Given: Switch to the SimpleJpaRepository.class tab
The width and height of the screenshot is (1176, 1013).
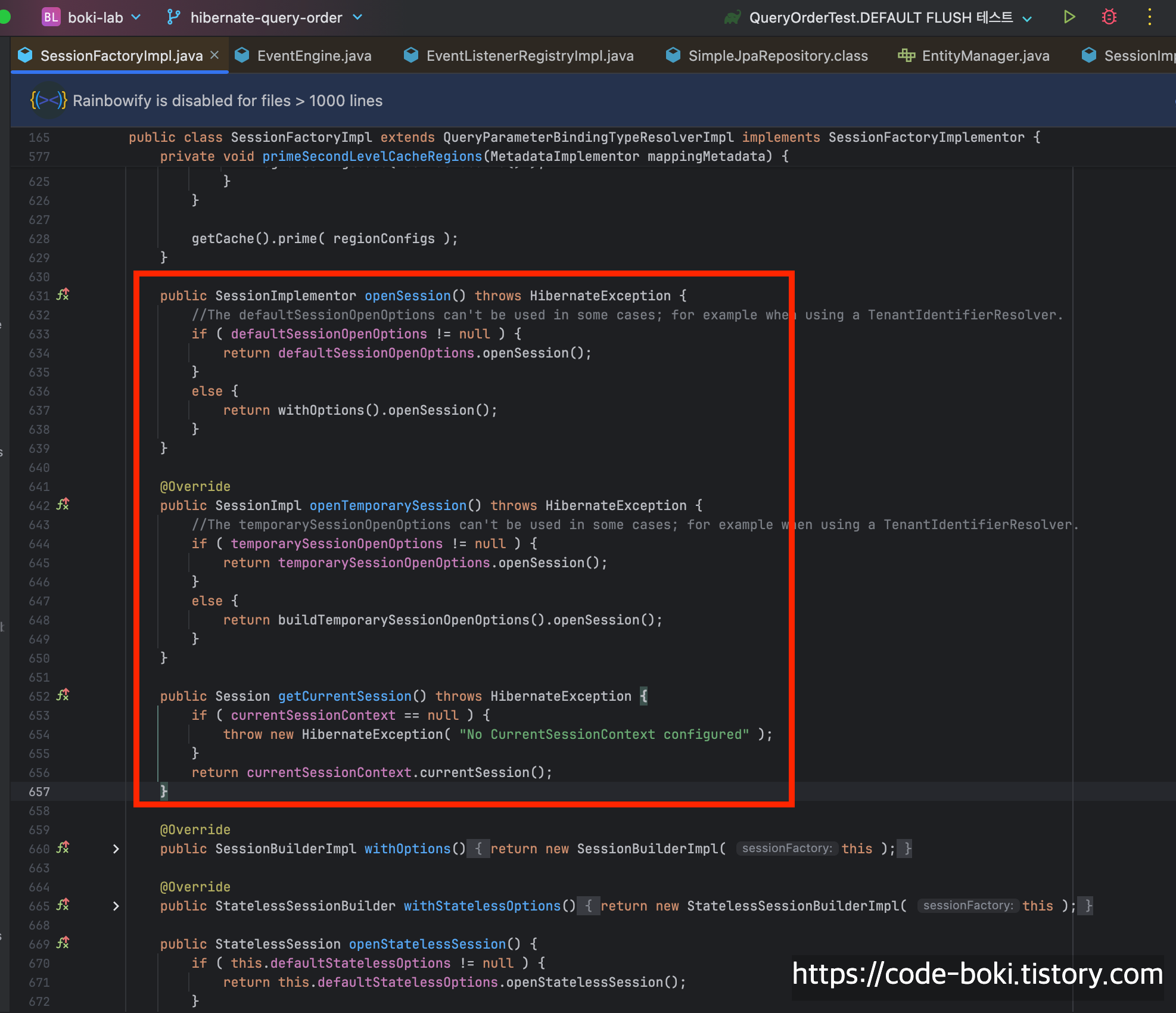Looking at the screenshot, I should [x=777, y=56].
